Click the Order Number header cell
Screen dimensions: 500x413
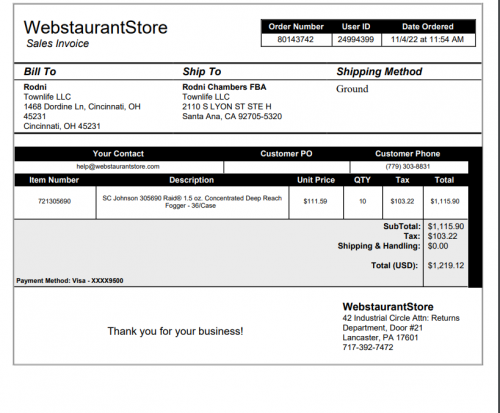coord(296,27)
